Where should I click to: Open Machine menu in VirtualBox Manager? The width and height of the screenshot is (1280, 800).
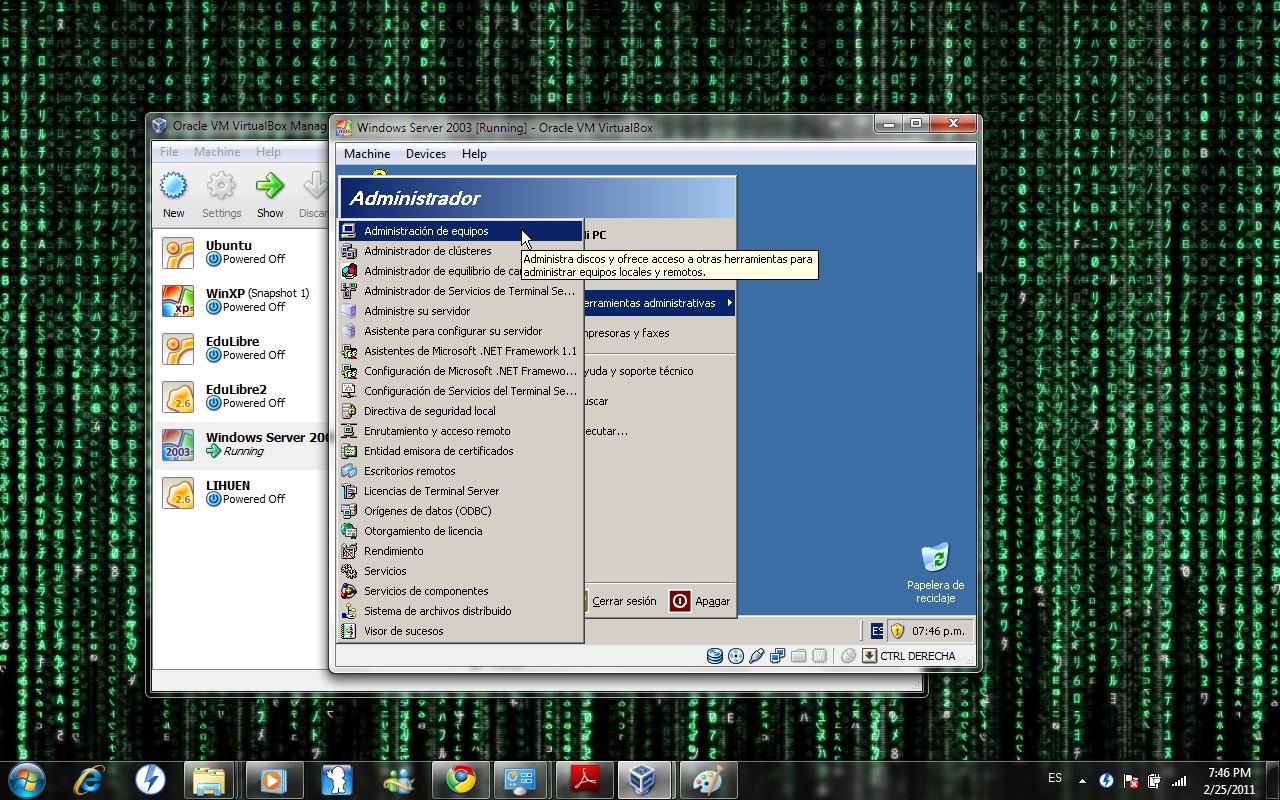click(x=217, y=152)
